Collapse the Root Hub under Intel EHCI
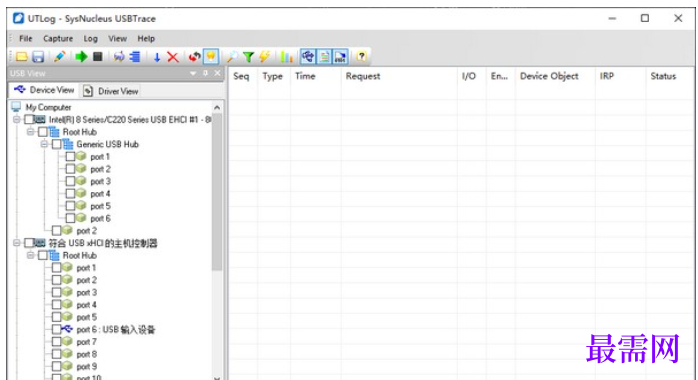 31,132
